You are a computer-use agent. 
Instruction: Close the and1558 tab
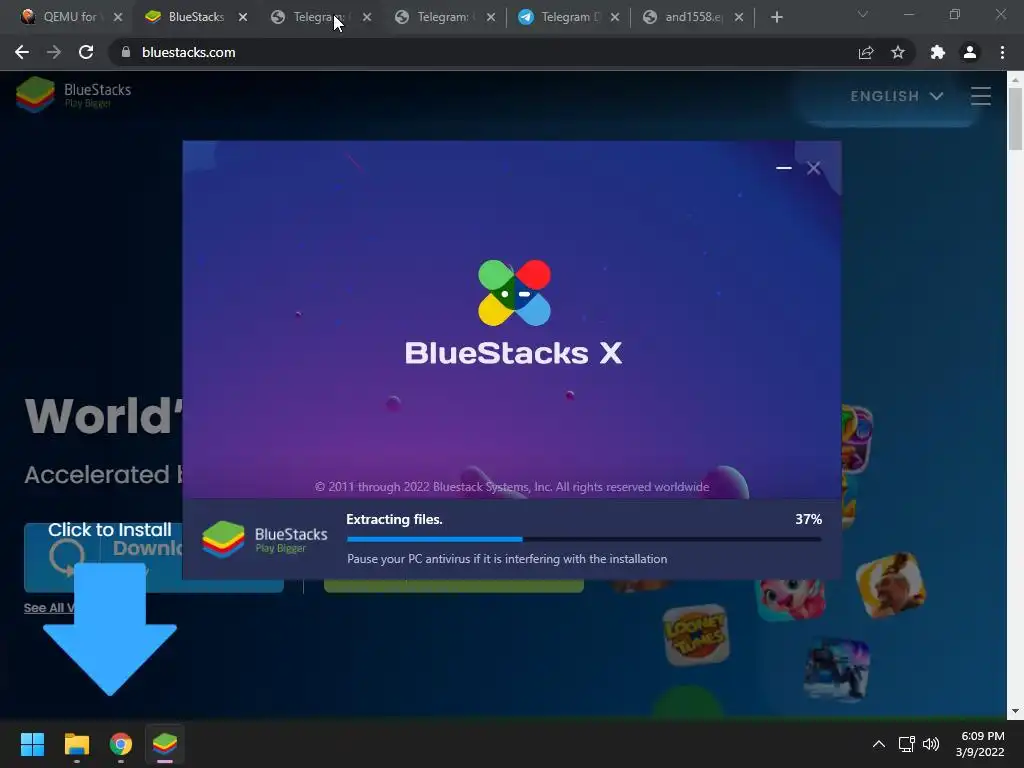pos(739,17)
